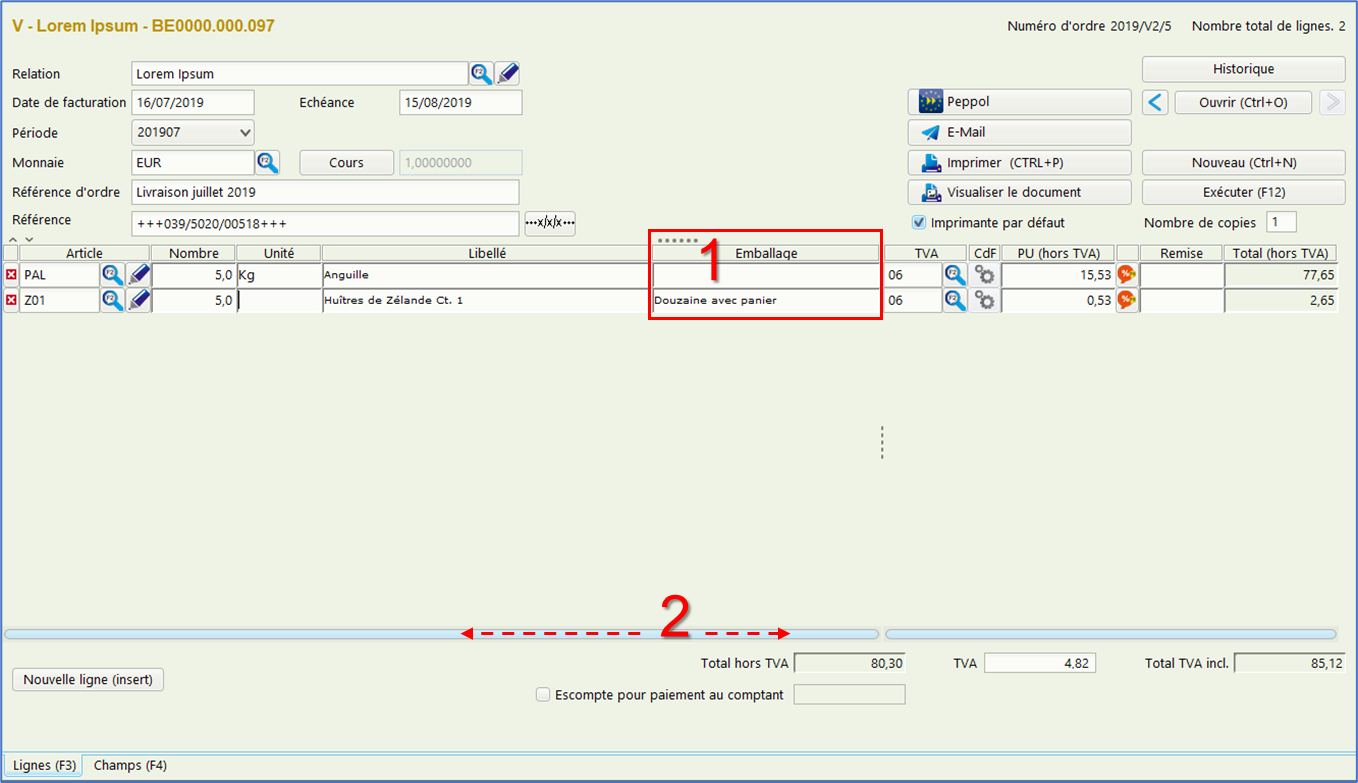Click the PU field showing 15,53
The height and width of the screenshot is (783, 1358).
[x=1058, y=274]
